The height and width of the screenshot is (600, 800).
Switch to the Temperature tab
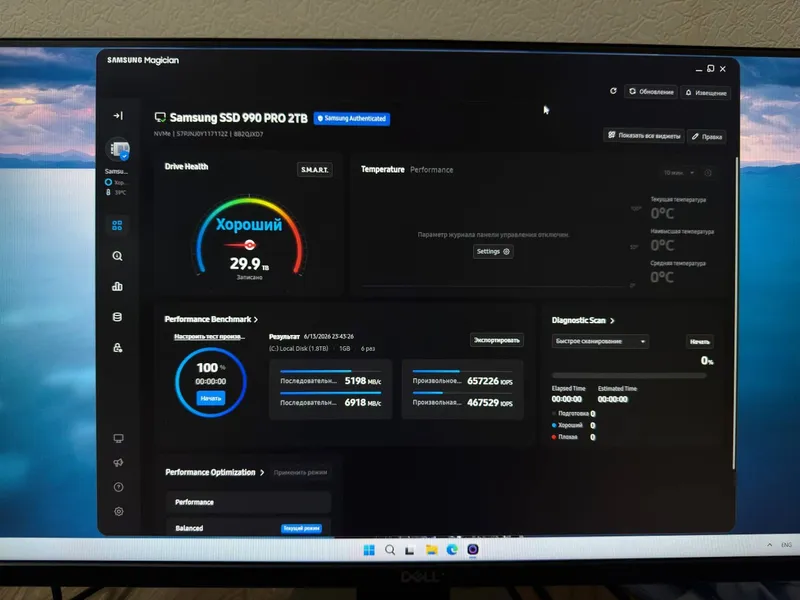pos(383,169)
